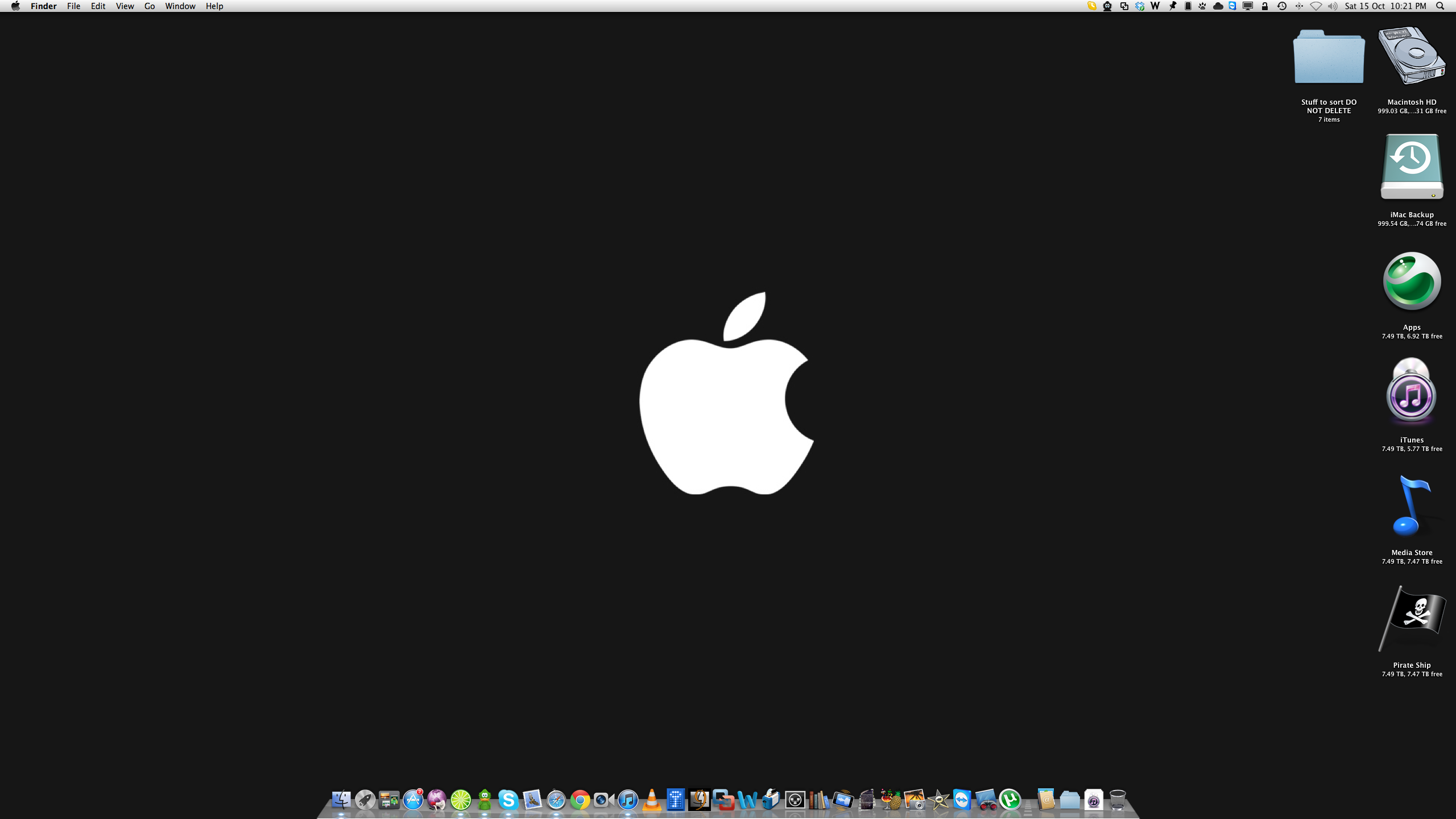Image resolution: width=1456 pixels, height=819 pixels.
Task: Open uTorrent in the Dock
Action: [1010, 800]
